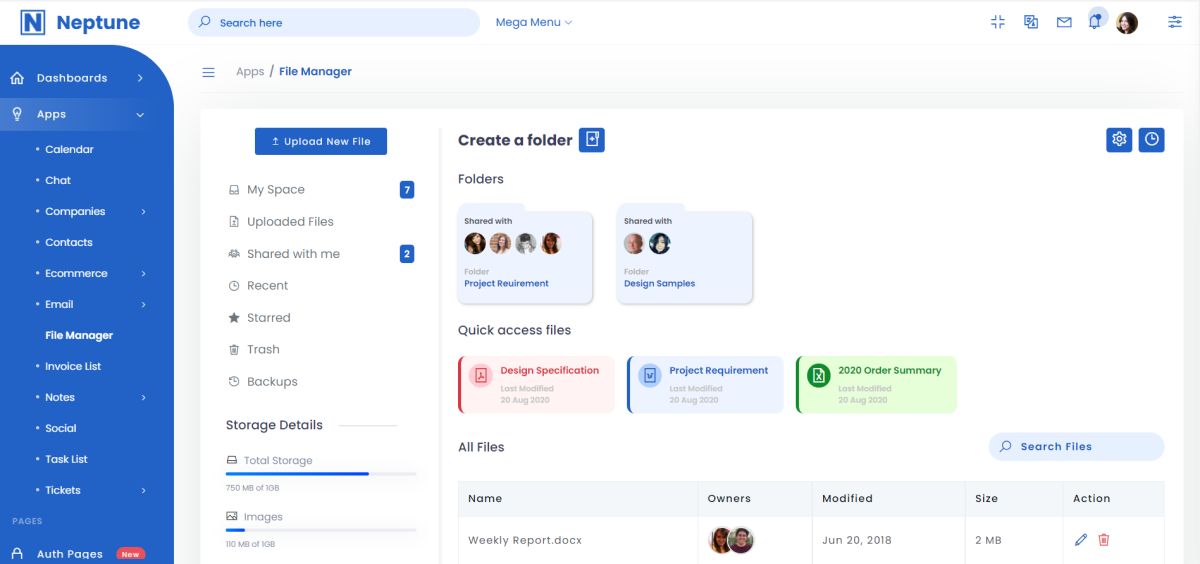
Task: Open Chat in the sidebar
Action: (x=58, y=180)
